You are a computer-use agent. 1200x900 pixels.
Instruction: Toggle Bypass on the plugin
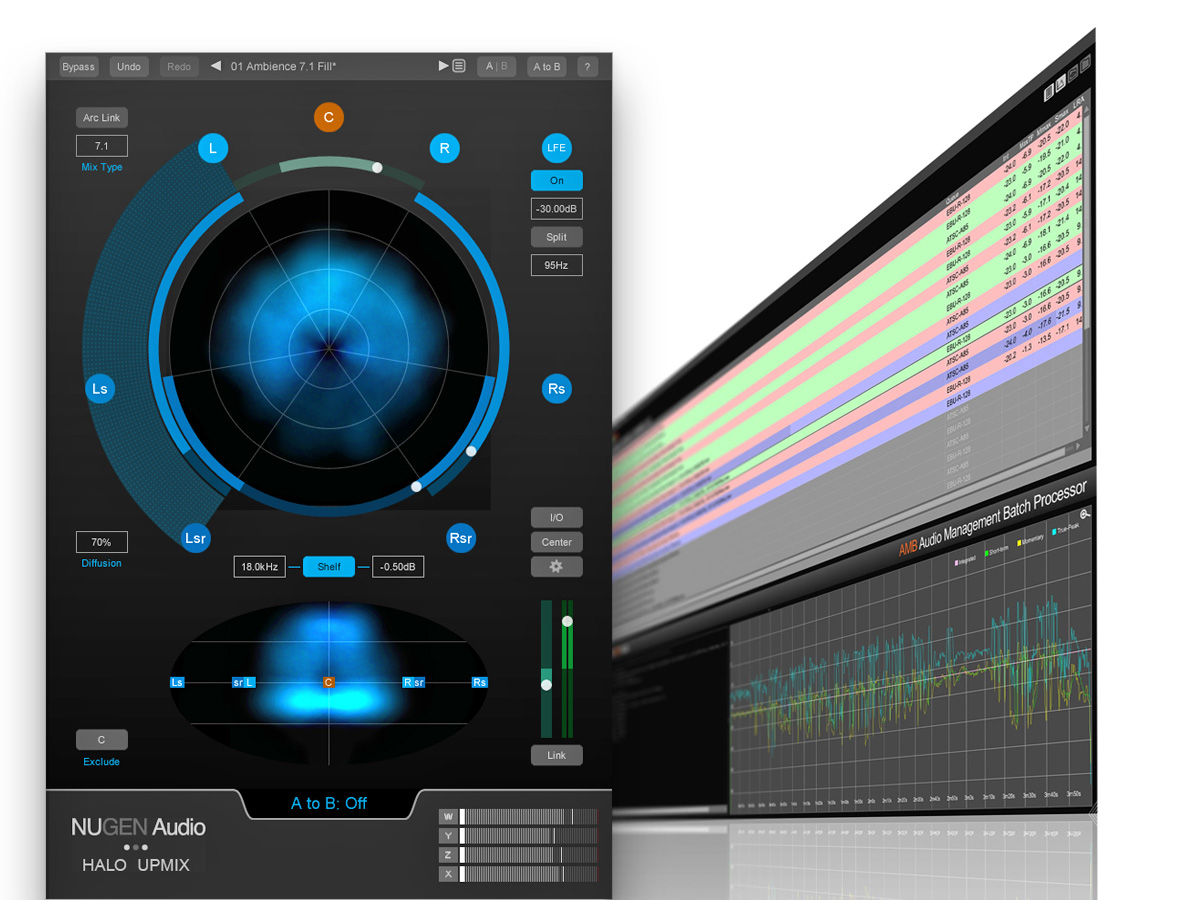coord(78,67)
